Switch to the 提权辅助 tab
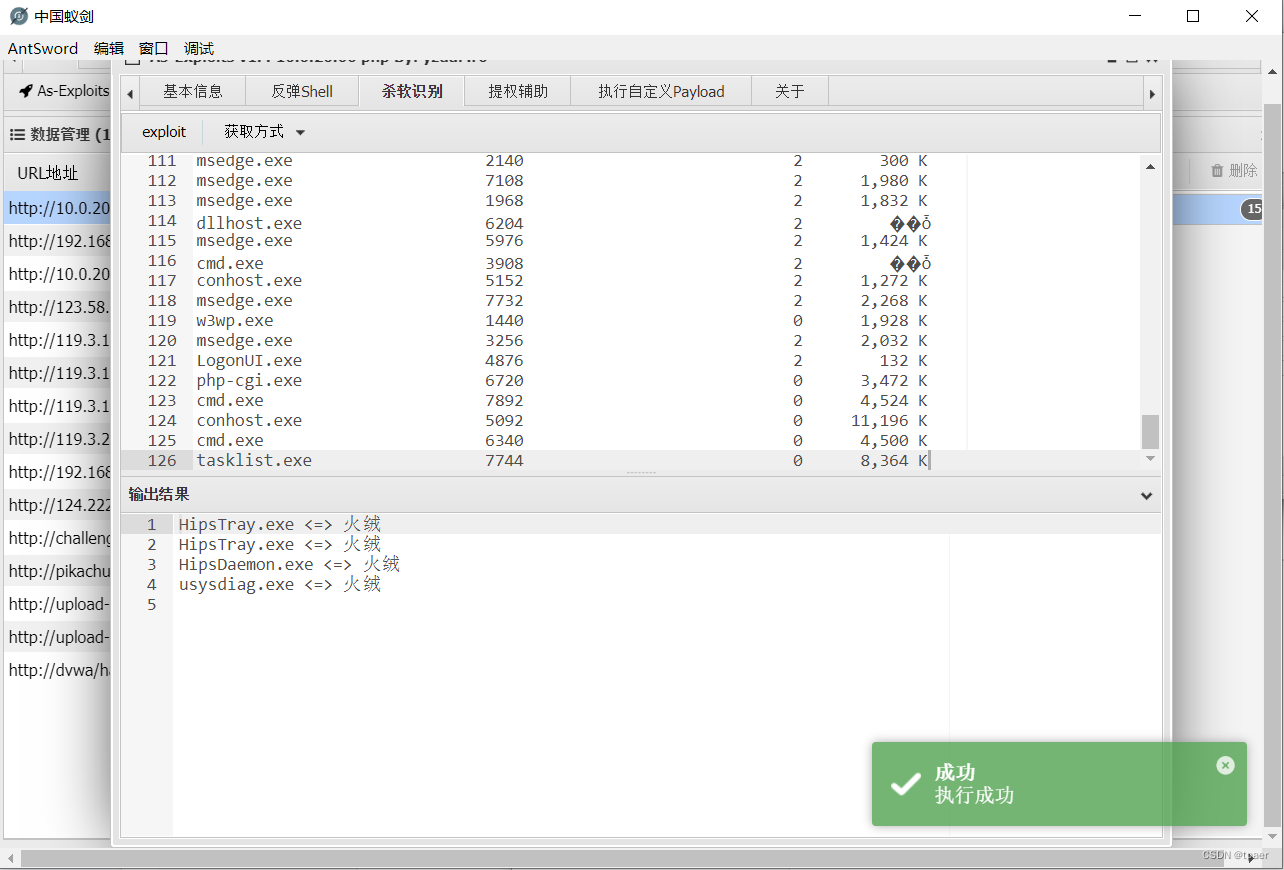 click(518, 91)
